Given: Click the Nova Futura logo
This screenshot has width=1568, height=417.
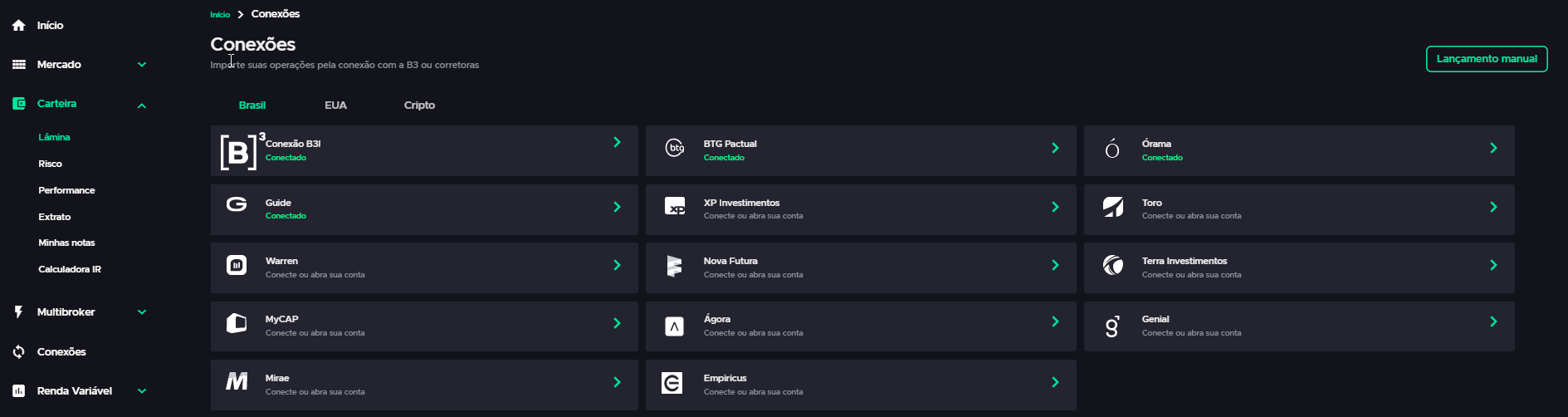Looking at the screenshot, I should 674,266.
